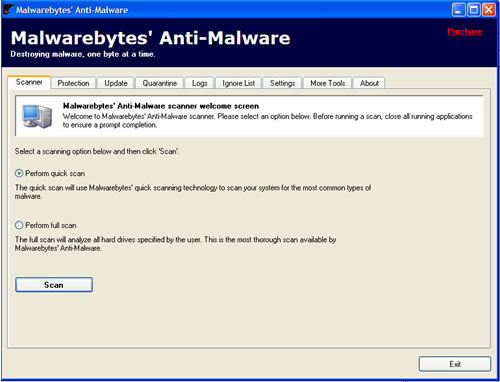Close the Malwarebytes window

click(489, 10)
